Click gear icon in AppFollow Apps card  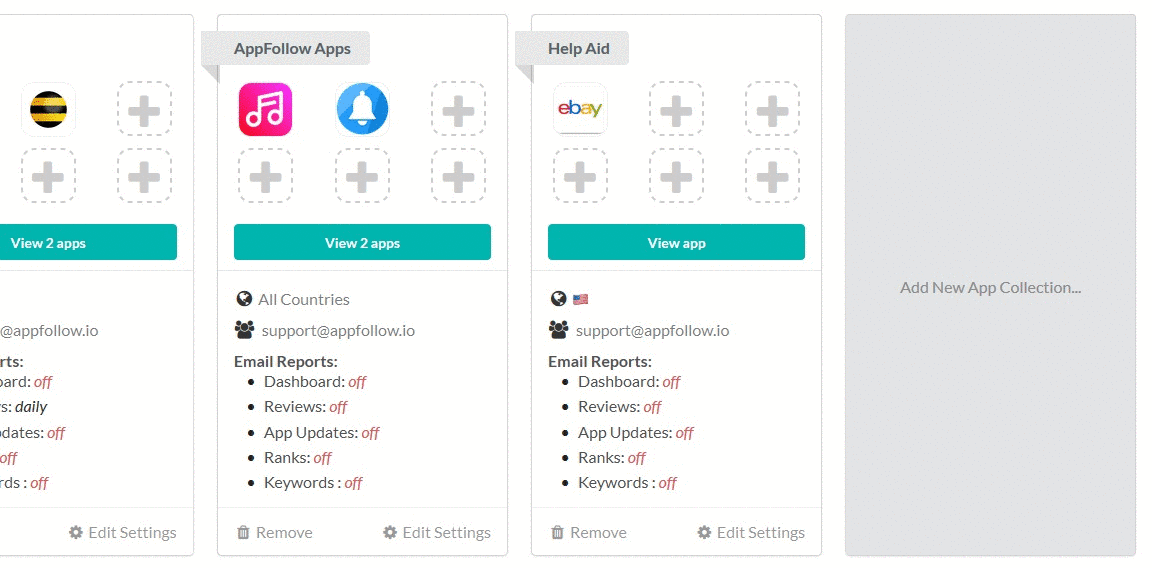coord(390,532)
